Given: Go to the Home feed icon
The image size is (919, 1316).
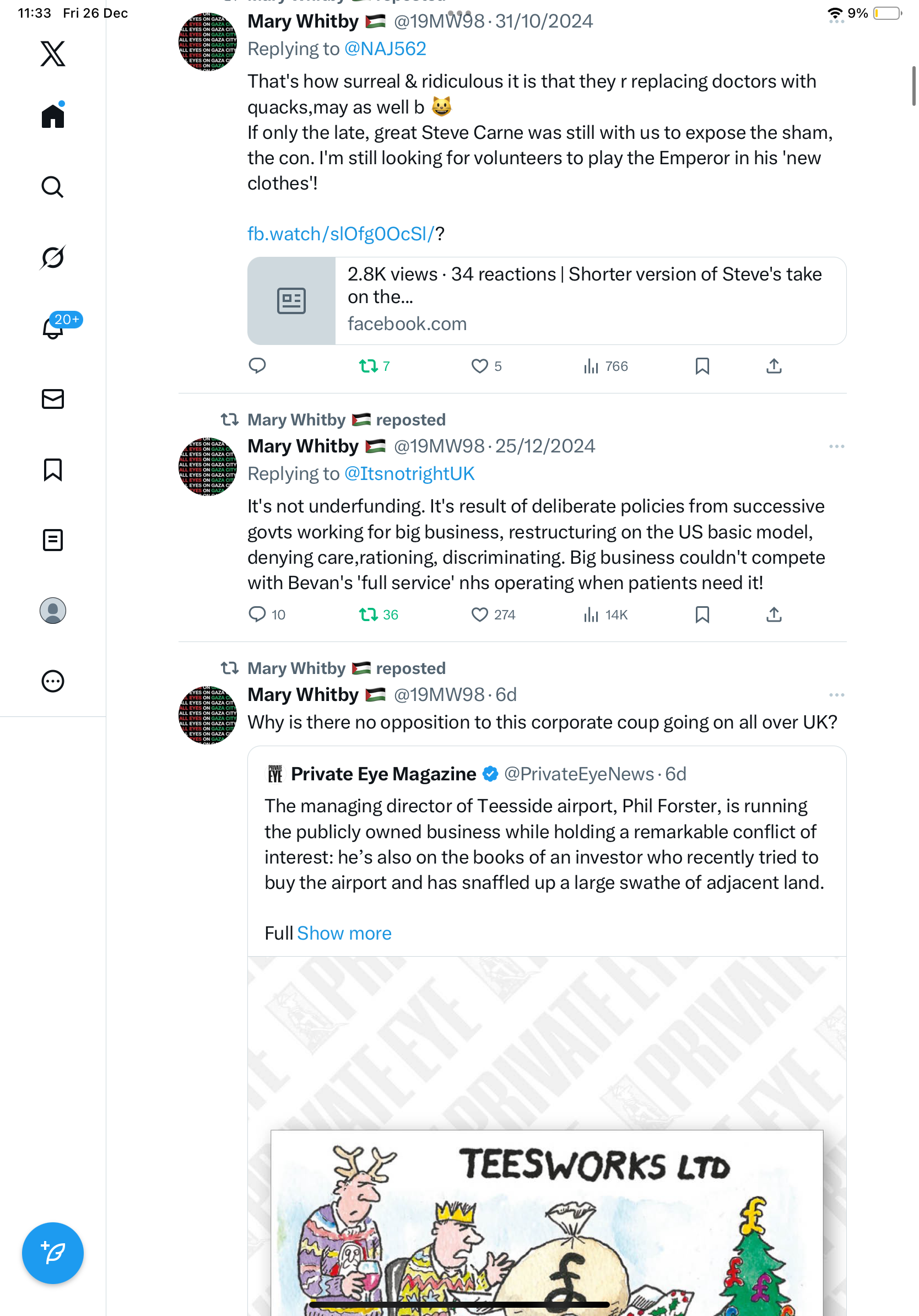Looking at the screenshot, I should pyautogui.click(x=53, y=116).
